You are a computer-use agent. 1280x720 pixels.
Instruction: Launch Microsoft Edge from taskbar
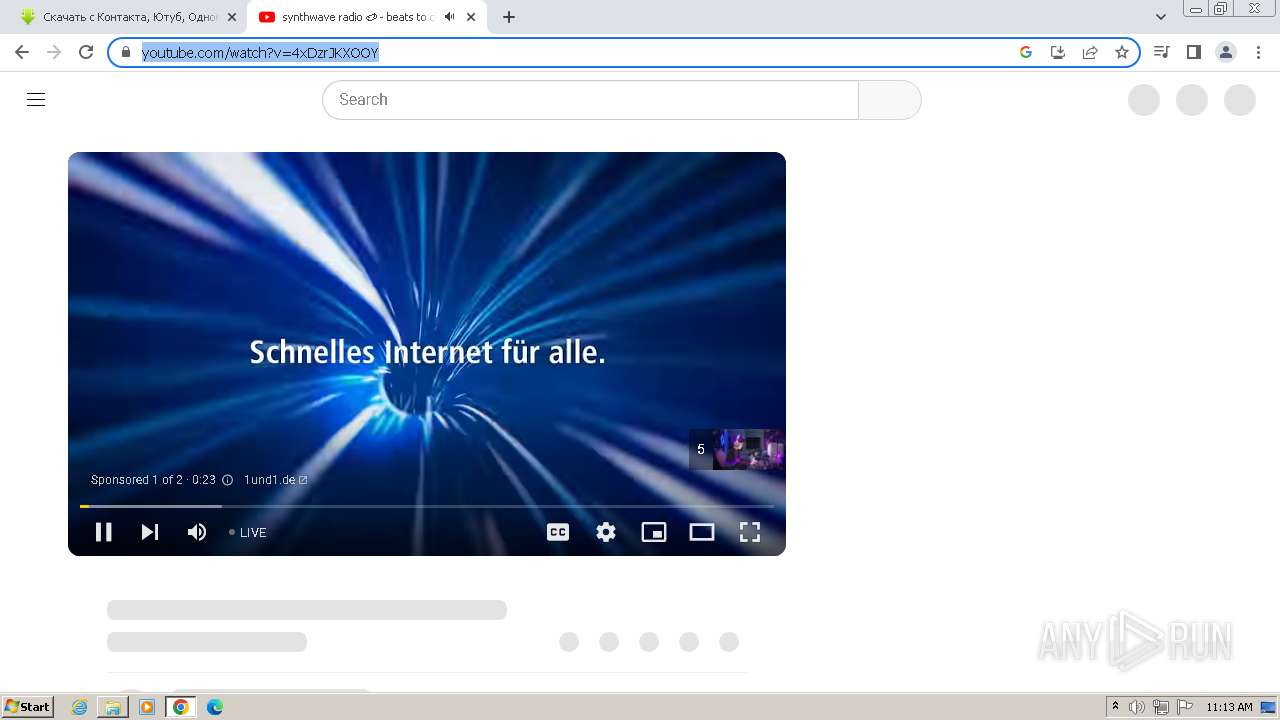click(x=215, y=707)
